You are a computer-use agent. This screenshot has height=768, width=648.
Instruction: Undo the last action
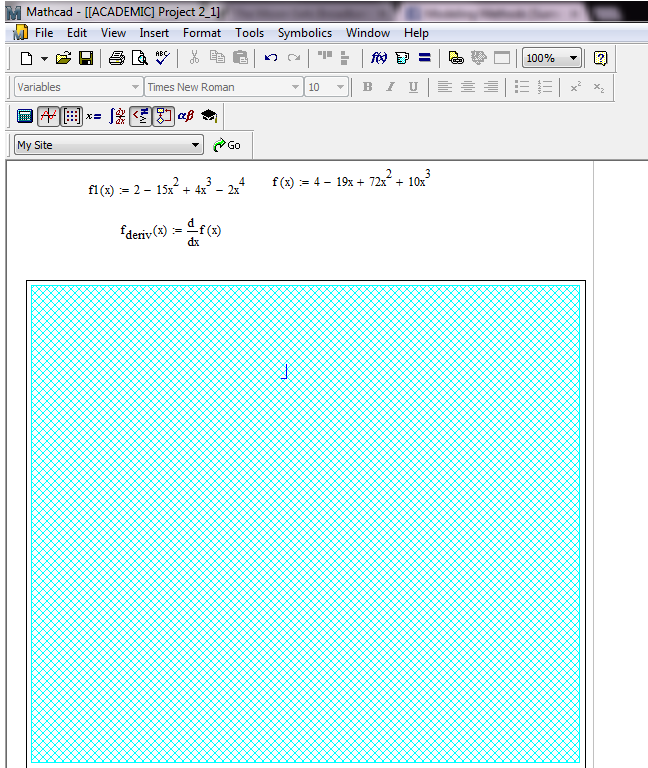click(271, 58)
